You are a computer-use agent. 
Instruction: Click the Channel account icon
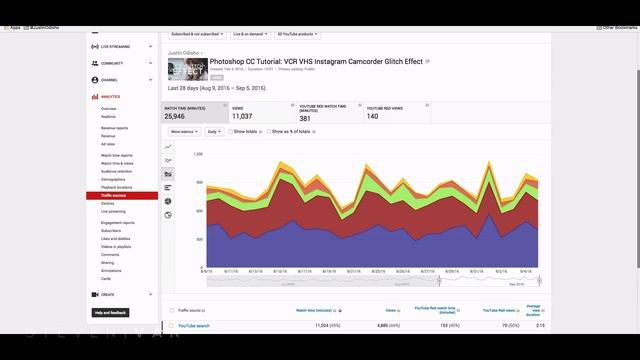point(95,80)
